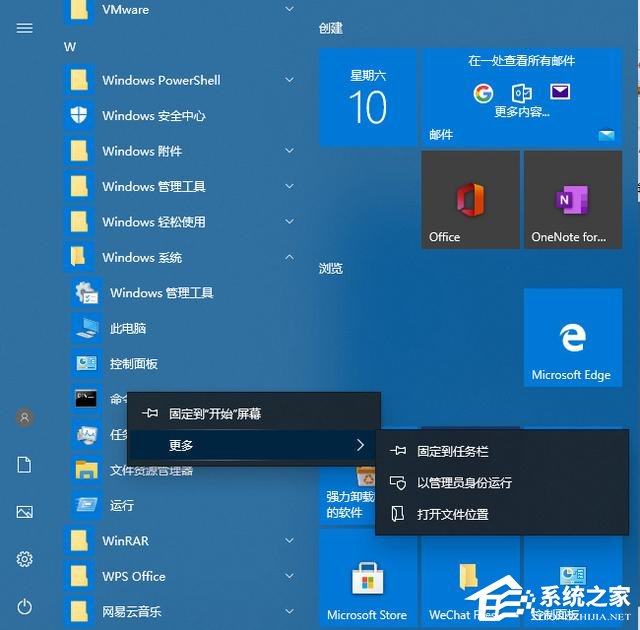Image resolution: width=640 pixels, height=630 pixels.
Task: Select 固定到任务栏 in the submenu
Action: click(x=453, y=452)
